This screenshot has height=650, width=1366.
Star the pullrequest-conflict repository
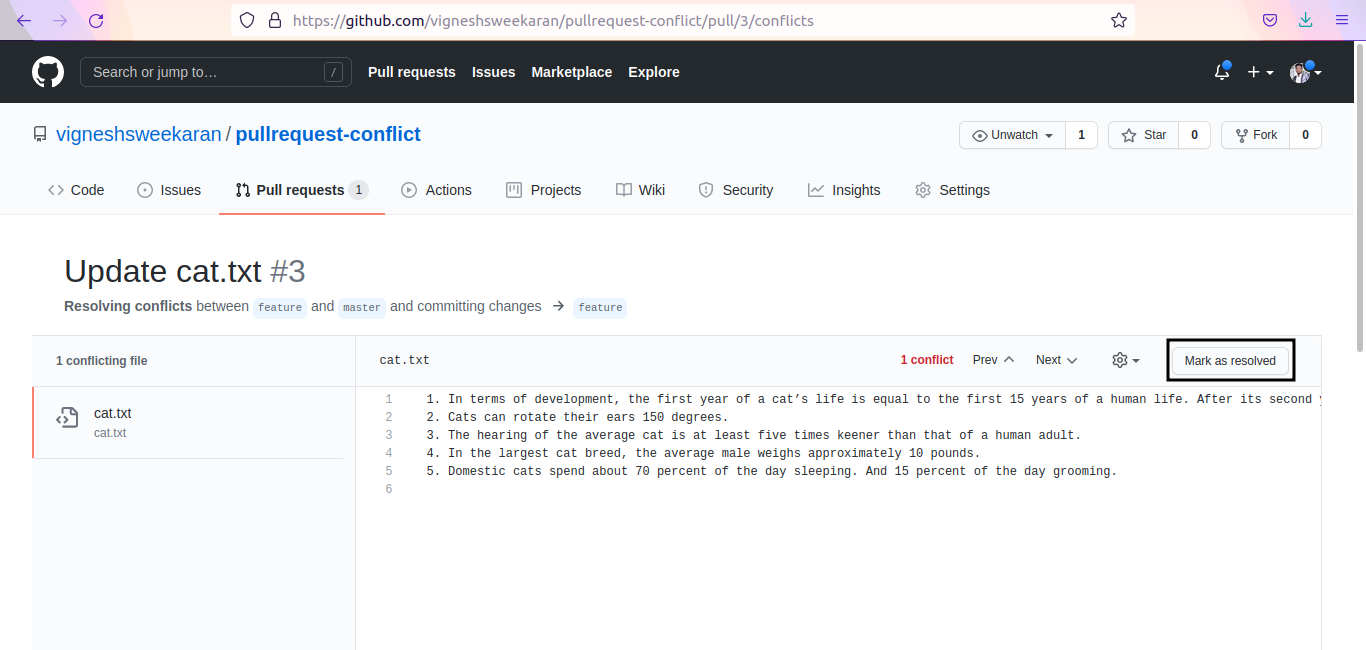tap(1142, 134)
